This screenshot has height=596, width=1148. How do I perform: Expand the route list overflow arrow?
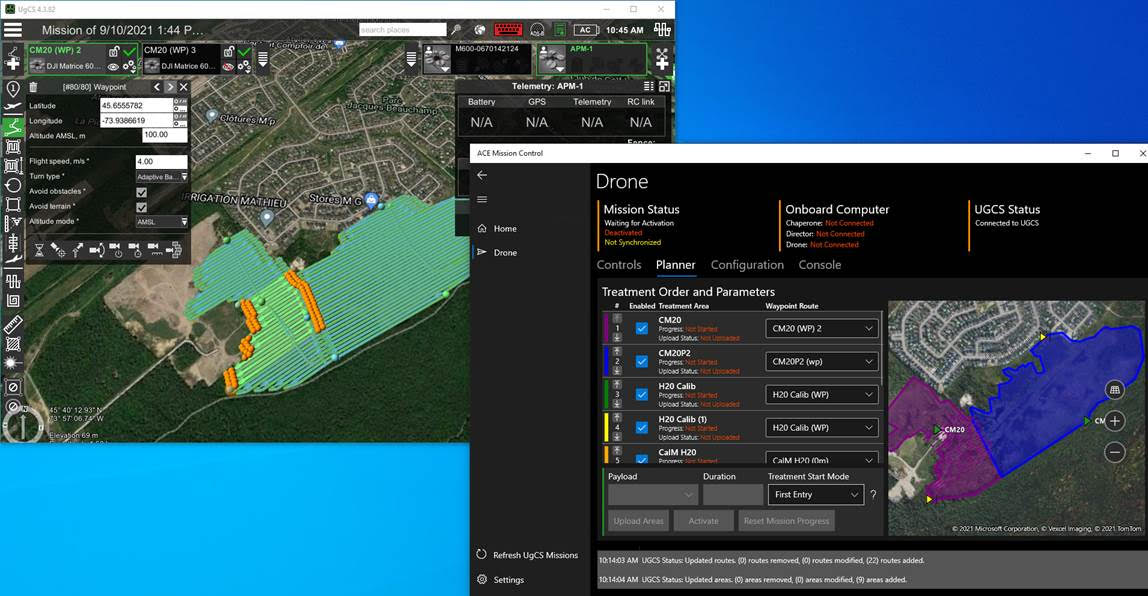tap(263, 59)
